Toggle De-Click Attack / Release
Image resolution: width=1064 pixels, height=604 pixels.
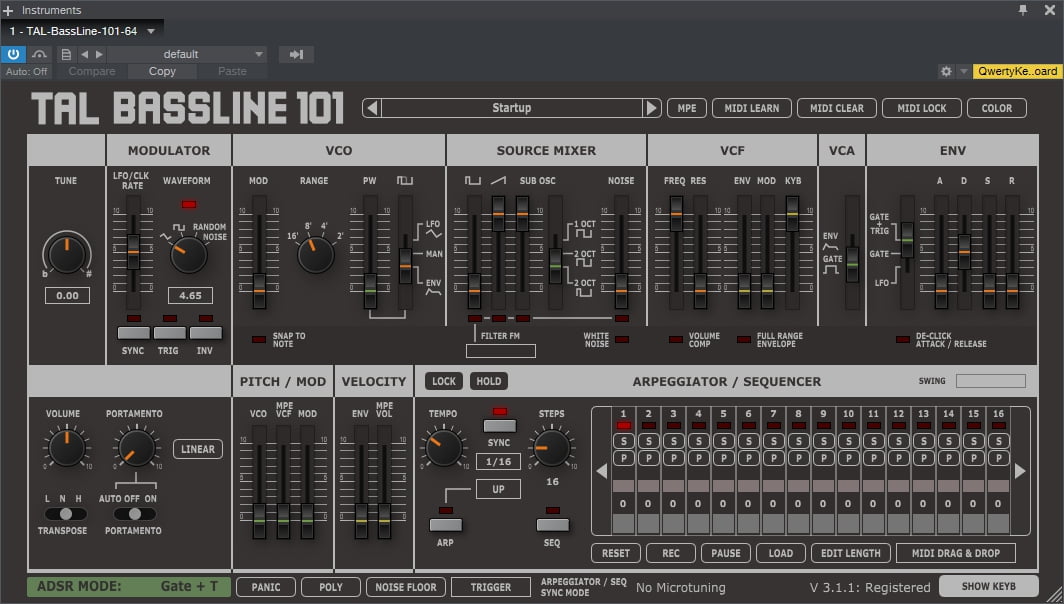(902, 340)
